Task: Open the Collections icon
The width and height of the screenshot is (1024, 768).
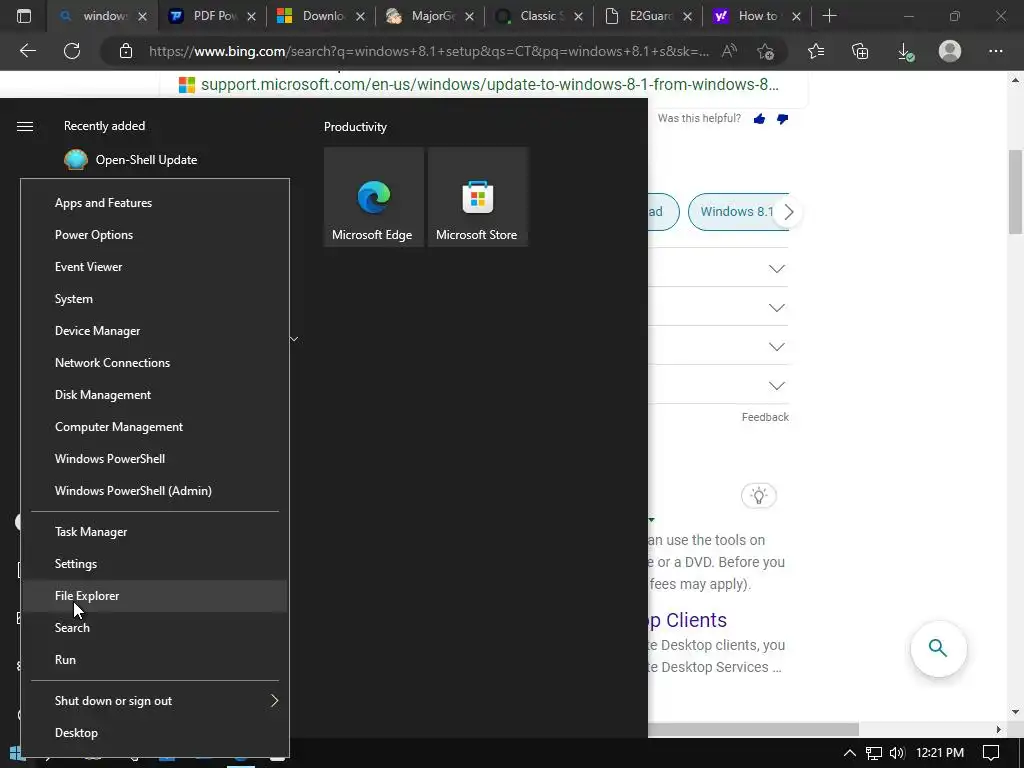Action: tap(860, 51)
